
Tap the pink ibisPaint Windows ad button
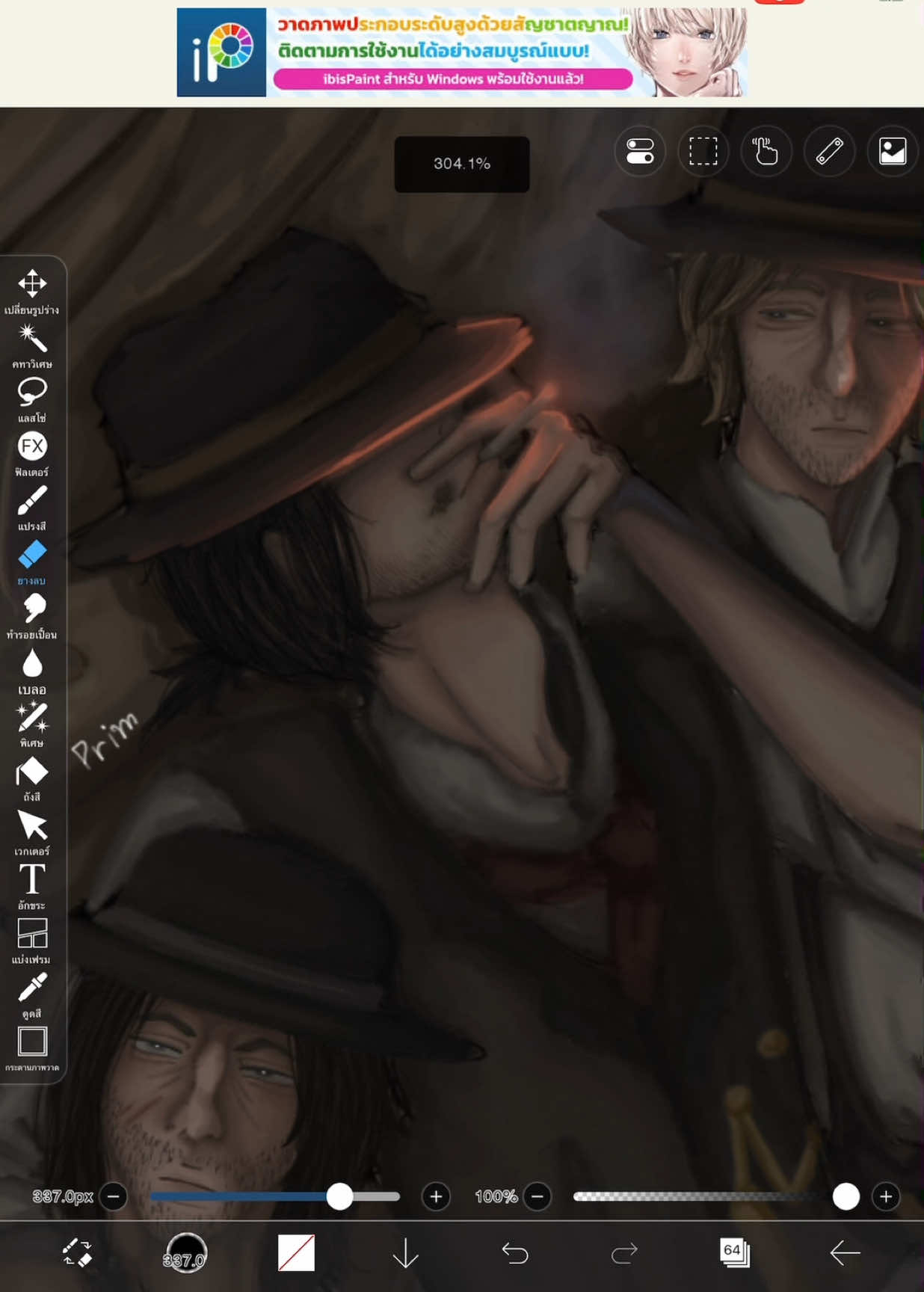tap(453, 79)
